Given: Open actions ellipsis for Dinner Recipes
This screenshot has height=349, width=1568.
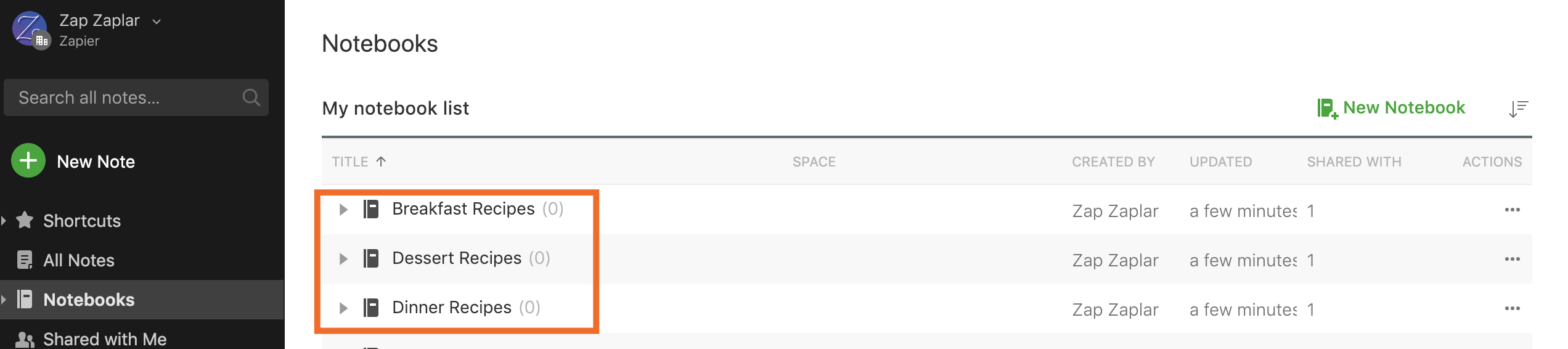Looking at the screenshot, I should pos(1512,308).
